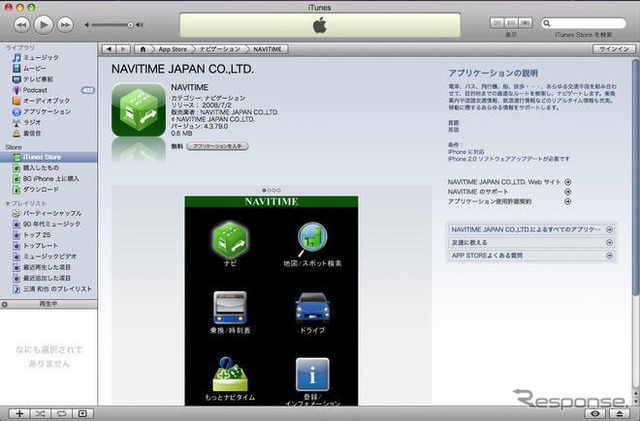Collapse the プレイリスト section

point(8,203)
